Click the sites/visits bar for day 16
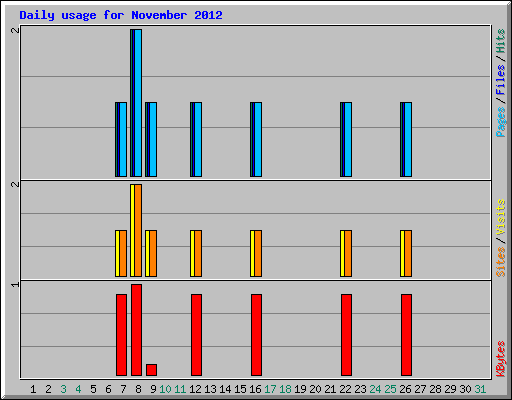Image resolution: width=512 pixels, height=400 pixels. pyautogui.click(x=256, y=253)
